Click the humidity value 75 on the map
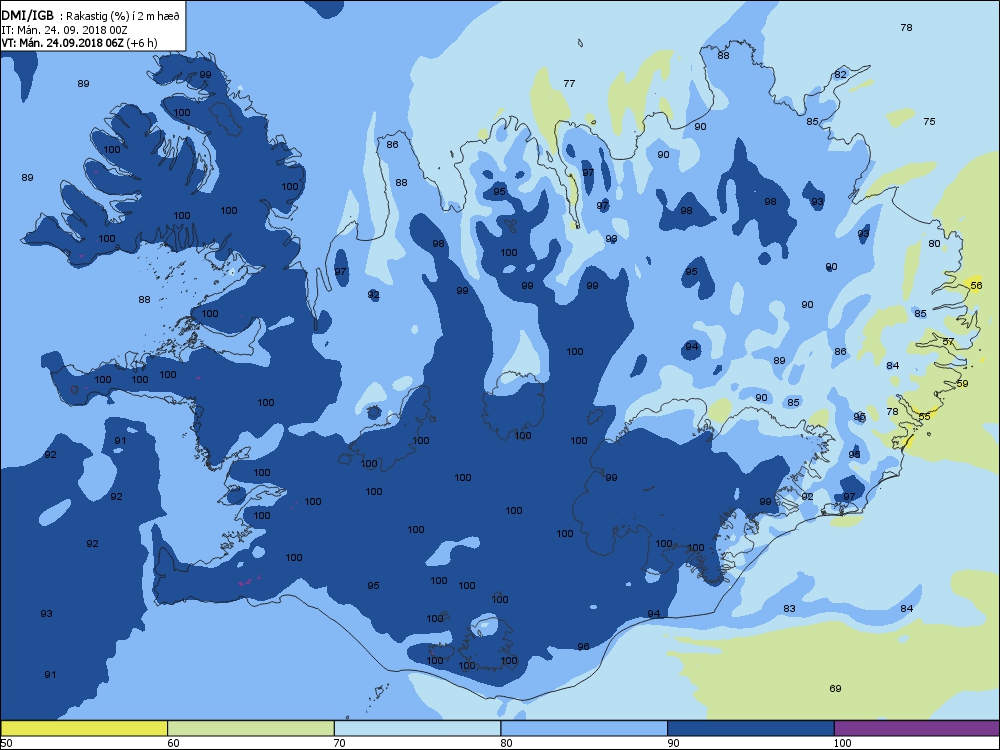 [929, 121]
